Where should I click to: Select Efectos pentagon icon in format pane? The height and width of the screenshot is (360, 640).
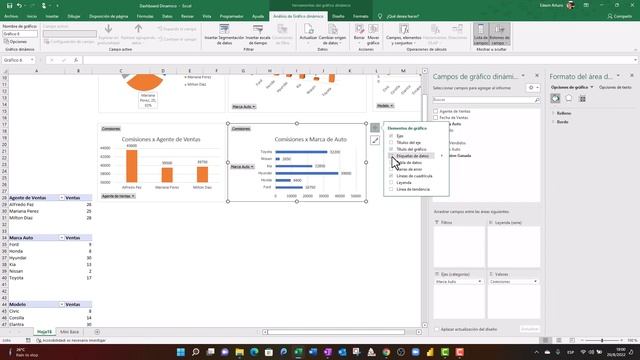(569, 98)
